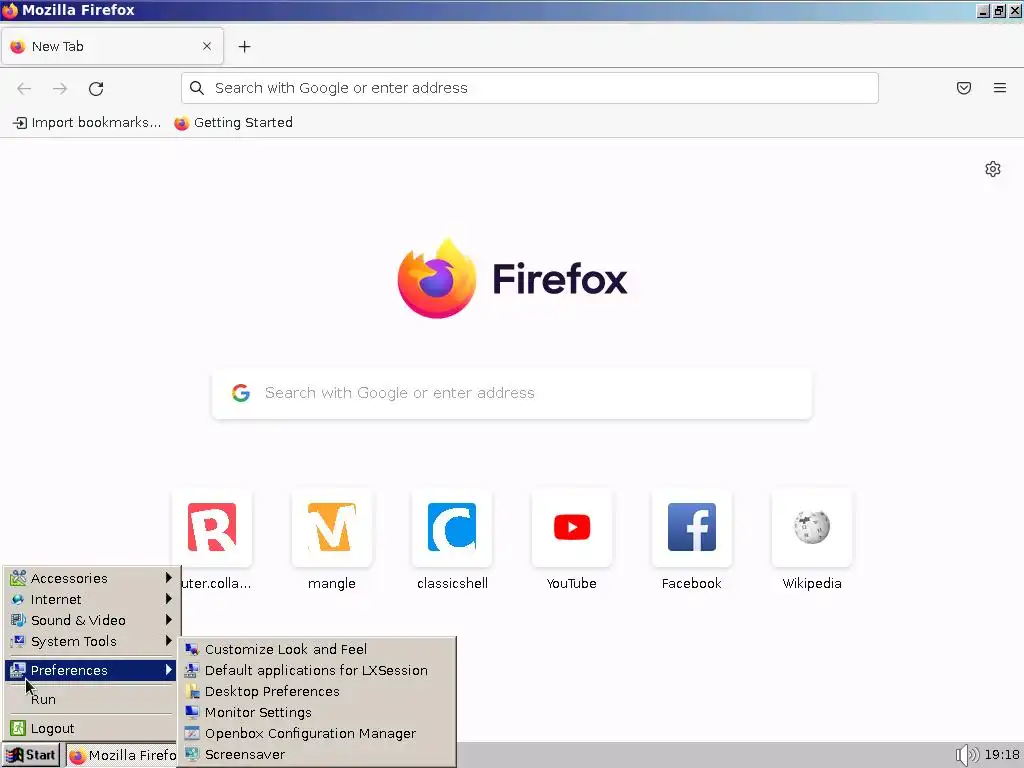
Task: Click the taskbar clock showing 19:18
Action: [x=1002, y=755]
